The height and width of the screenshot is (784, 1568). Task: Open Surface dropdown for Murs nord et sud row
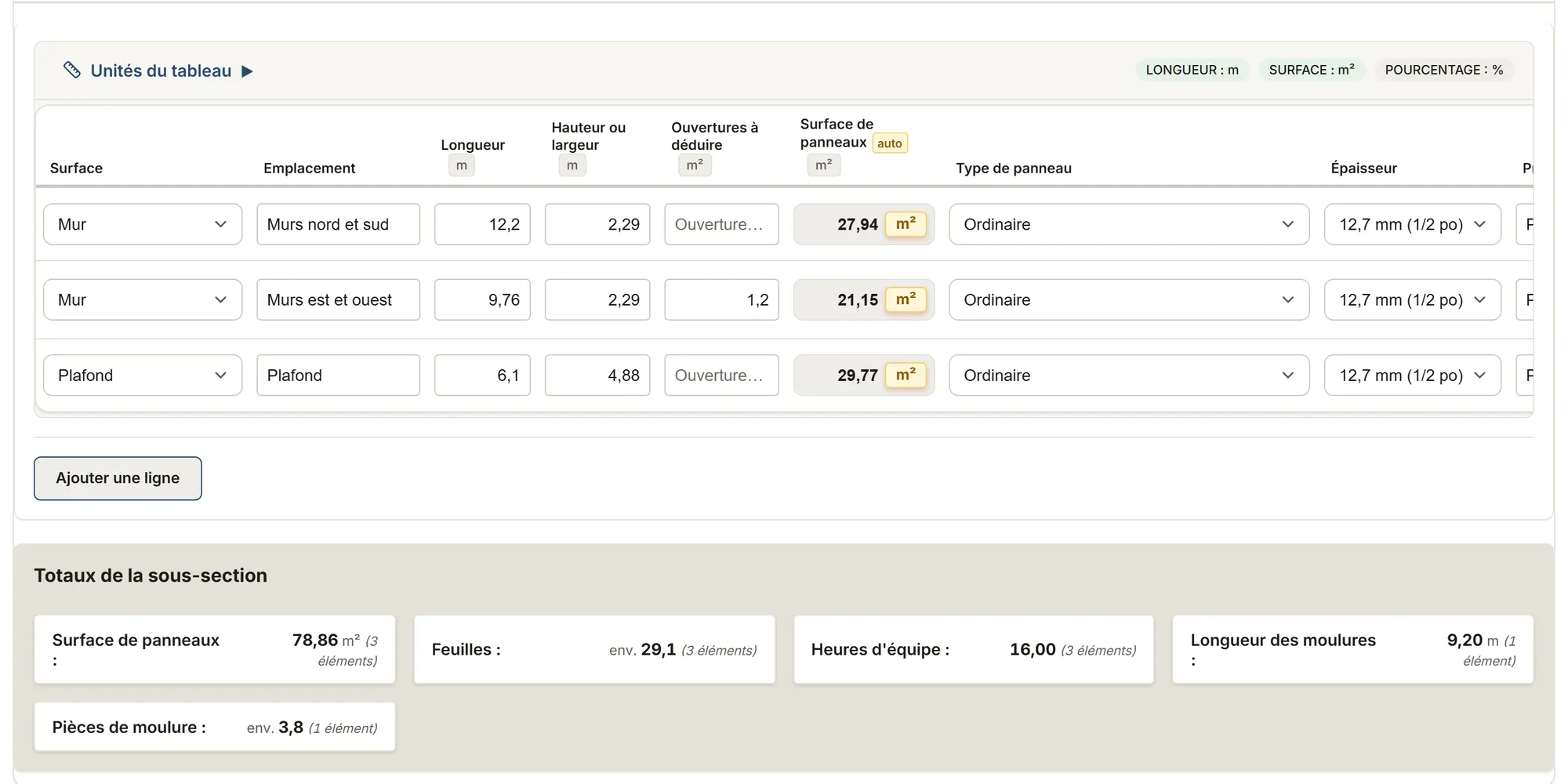143,224
